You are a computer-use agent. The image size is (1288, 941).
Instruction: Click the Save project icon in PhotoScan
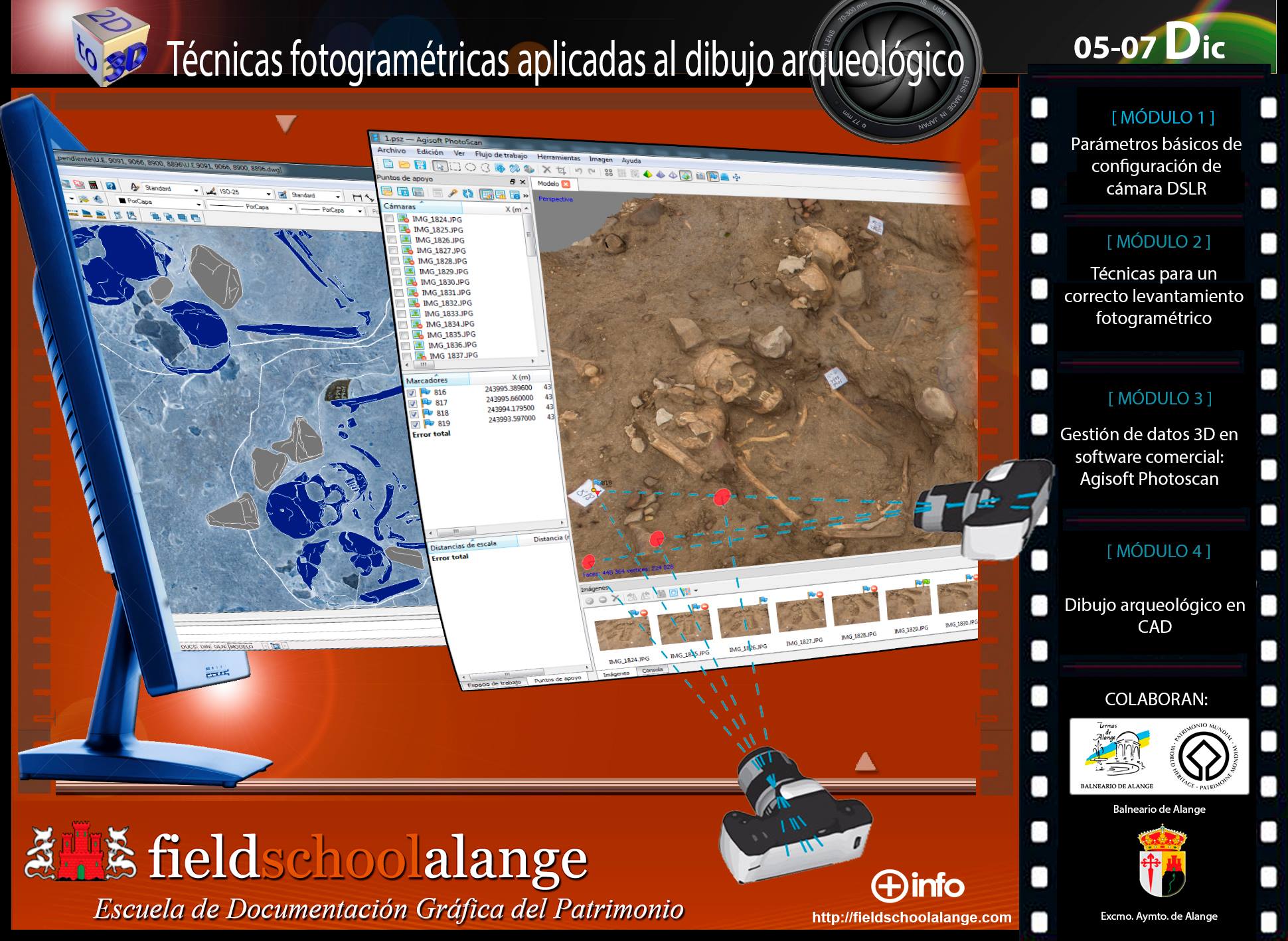[x=420, y=165]
